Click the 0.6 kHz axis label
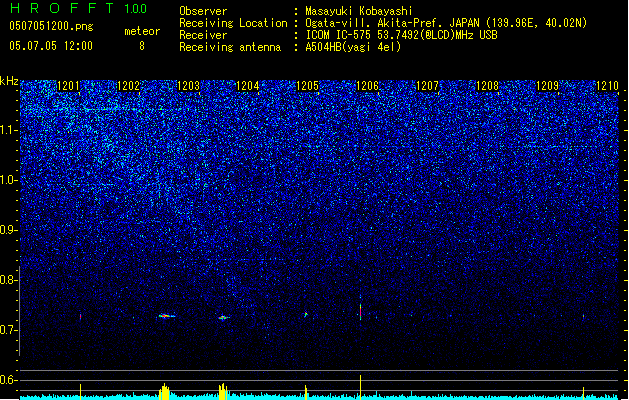 9,380
